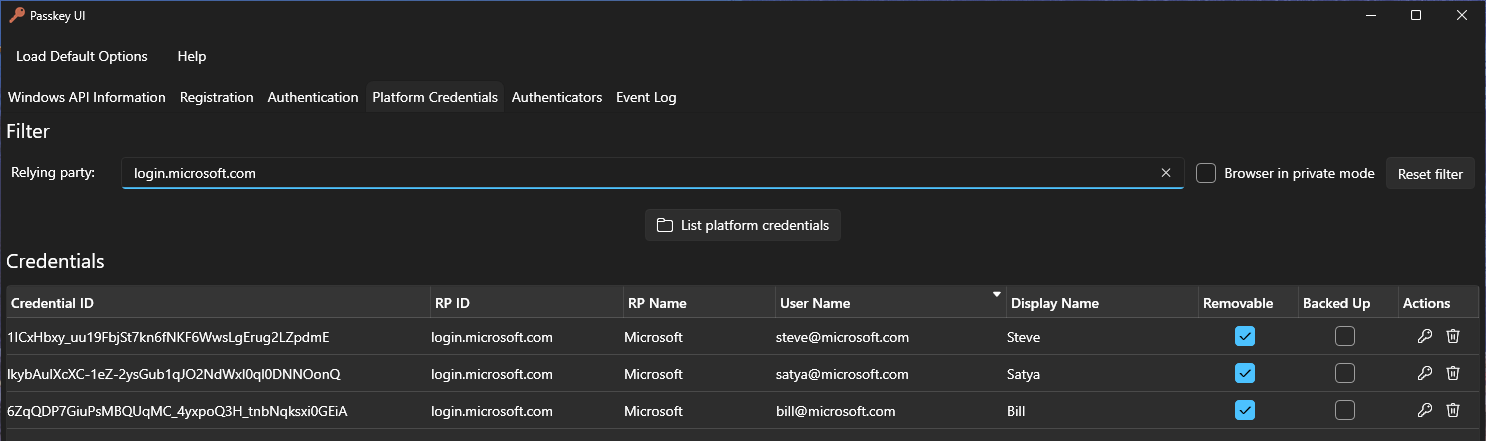The width and height of the screenshot is (1486, 441).
Task: Toggle Removable checkbox for Bill
Action: point(1245,410)
